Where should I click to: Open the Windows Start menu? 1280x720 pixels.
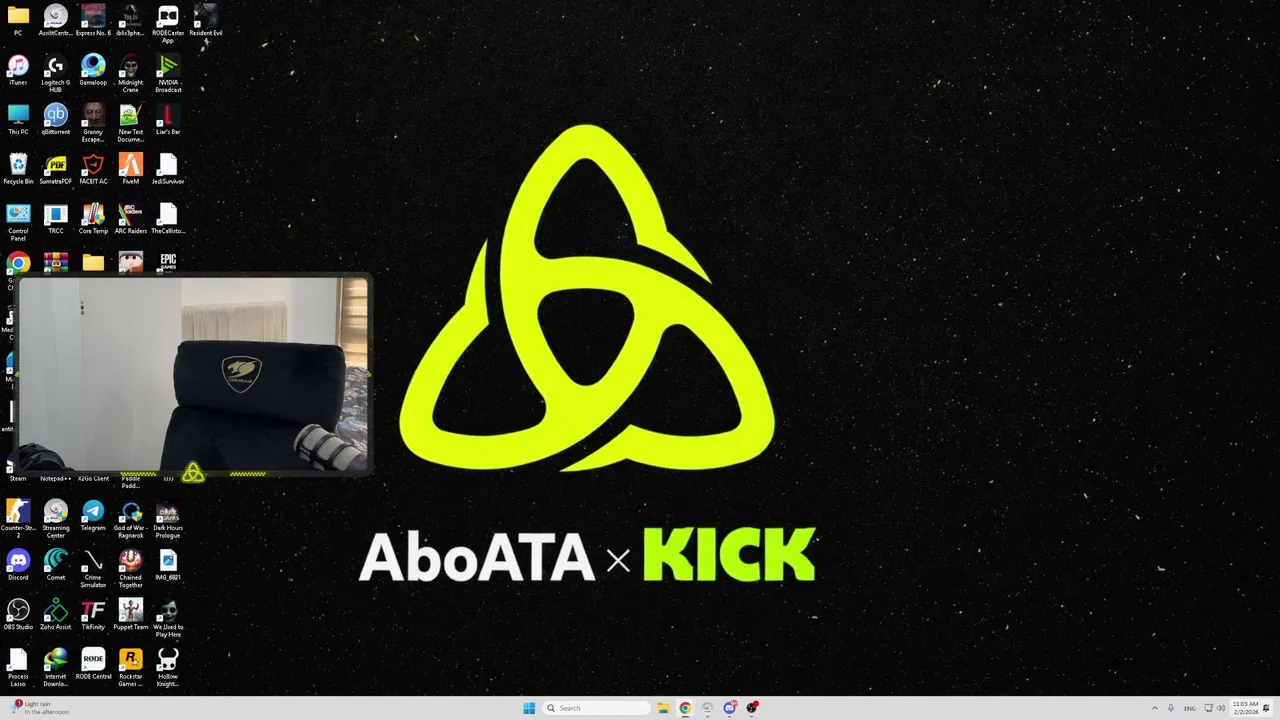[x=529, y=708]
